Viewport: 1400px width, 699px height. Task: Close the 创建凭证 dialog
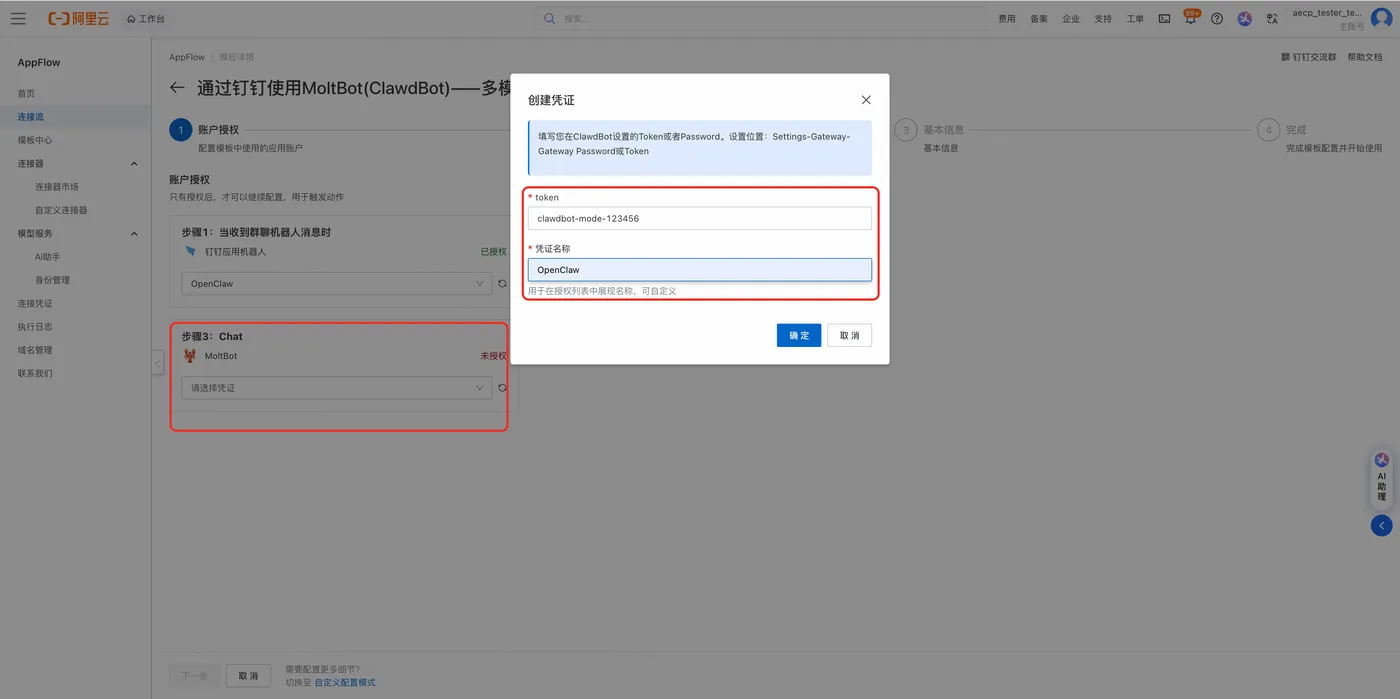[x=866, y=100]
